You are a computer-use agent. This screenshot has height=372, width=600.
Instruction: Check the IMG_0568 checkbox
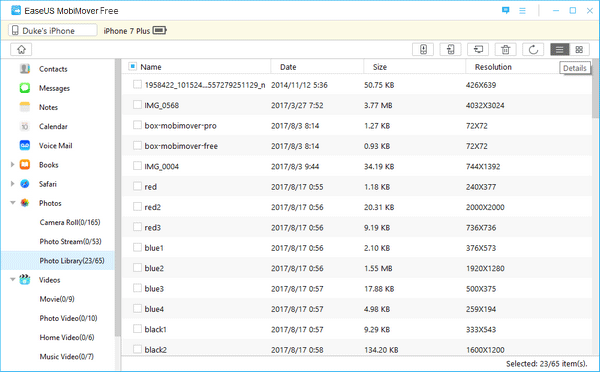(x=137, y=104)
